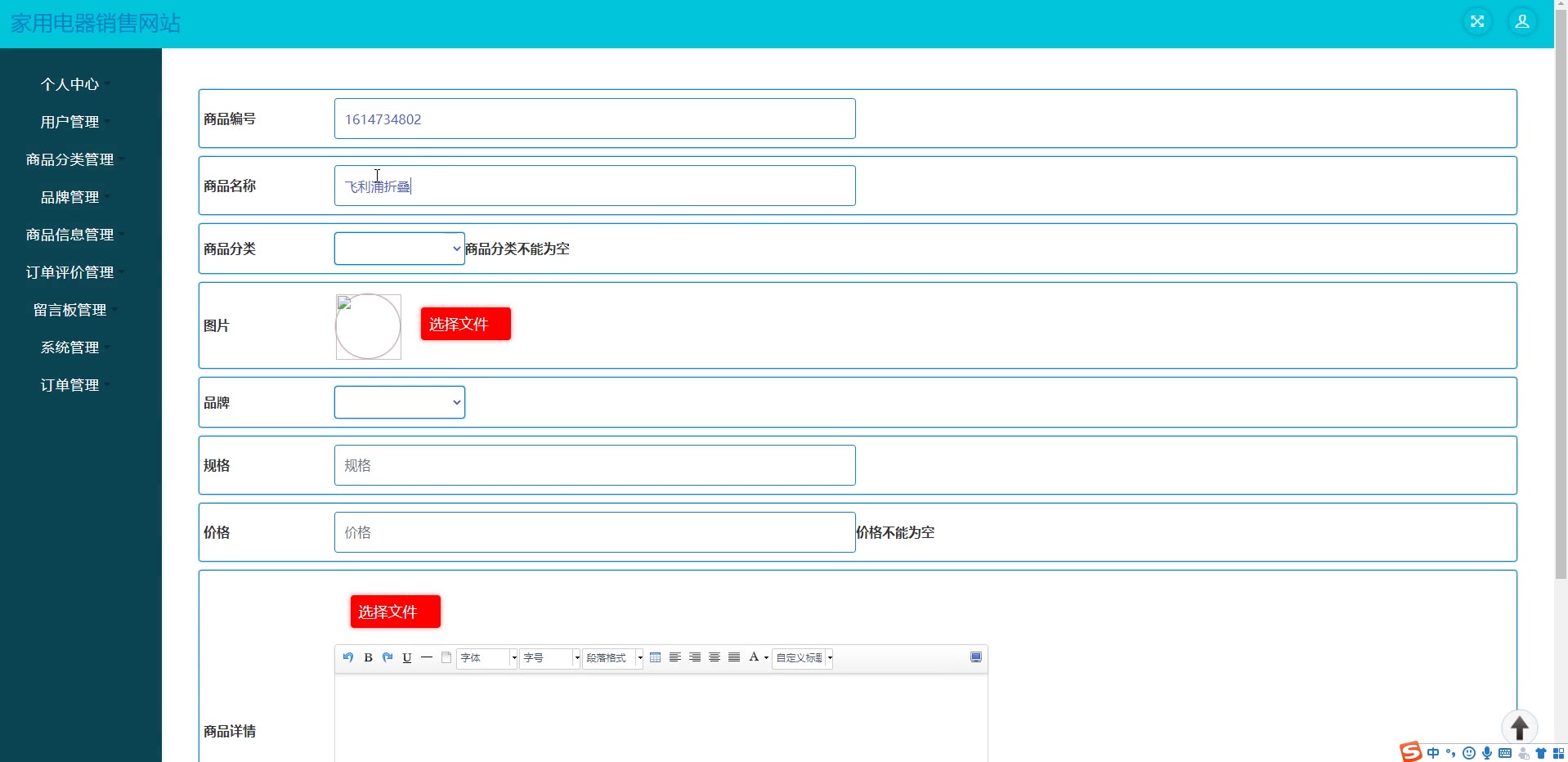Viewport: 1568px width, 762px height.
Task: Center-align the editor text
Action: click(715, 657)
